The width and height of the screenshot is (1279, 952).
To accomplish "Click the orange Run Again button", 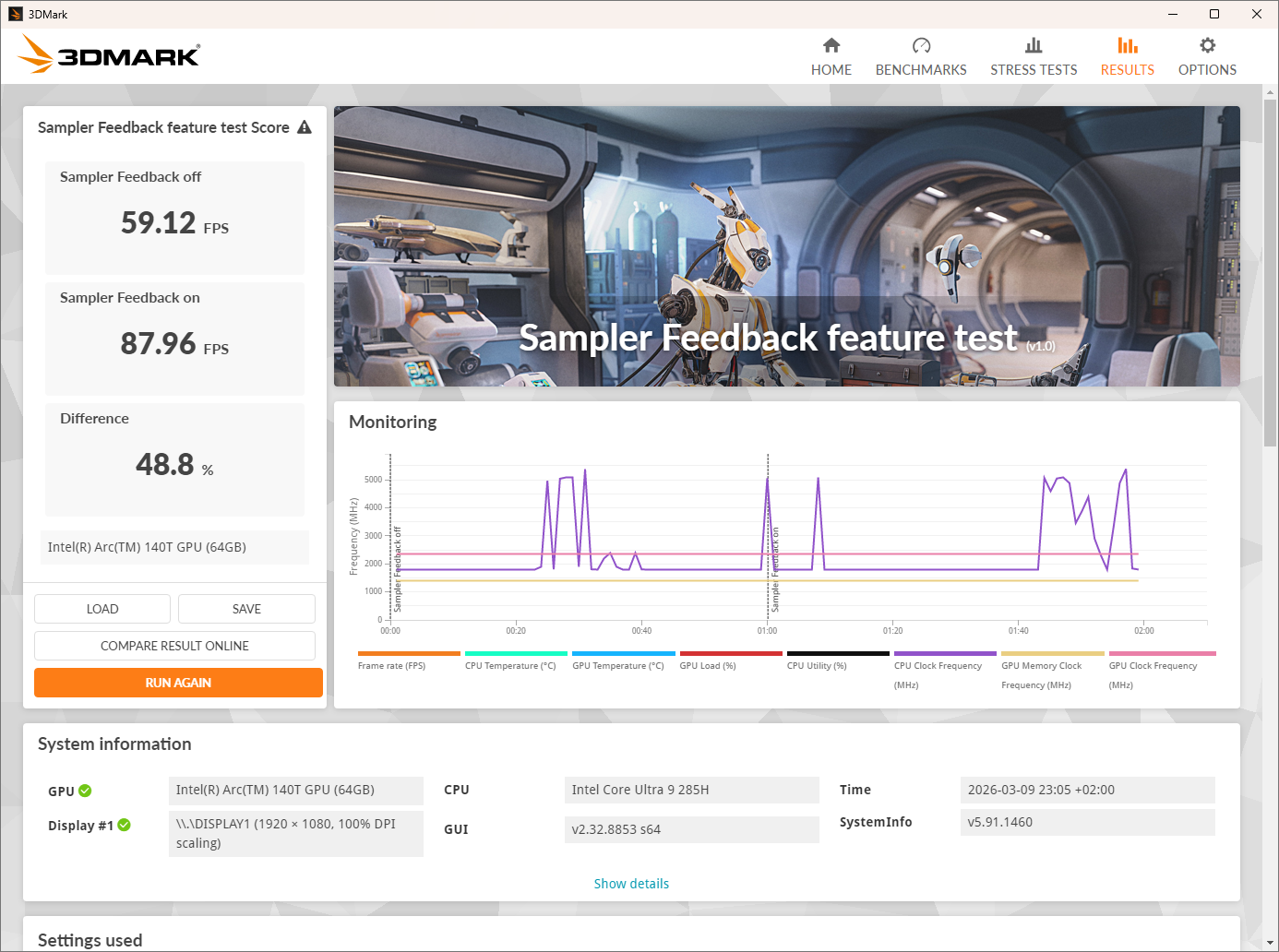I will point(178,683).
